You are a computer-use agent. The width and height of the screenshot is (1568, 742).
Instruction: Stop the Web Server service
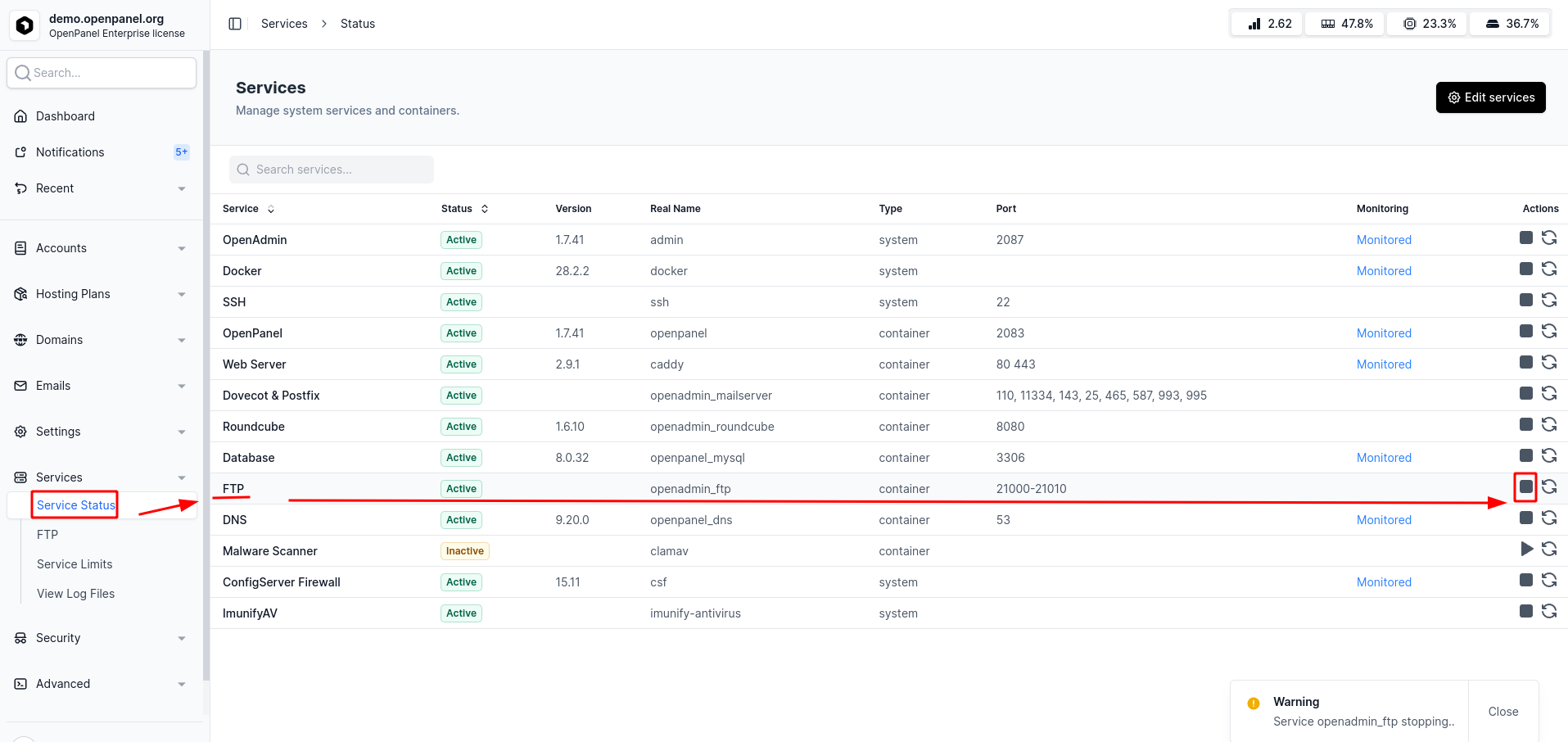tap(1526, 362)
